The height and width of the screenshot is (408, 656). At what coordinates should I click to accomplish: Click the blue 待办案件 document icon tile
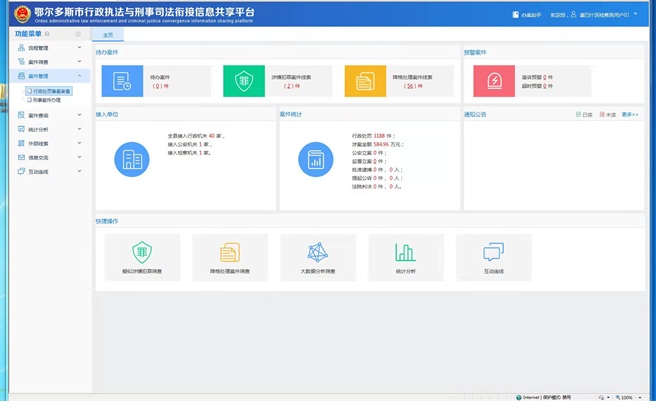pos(123,82)
